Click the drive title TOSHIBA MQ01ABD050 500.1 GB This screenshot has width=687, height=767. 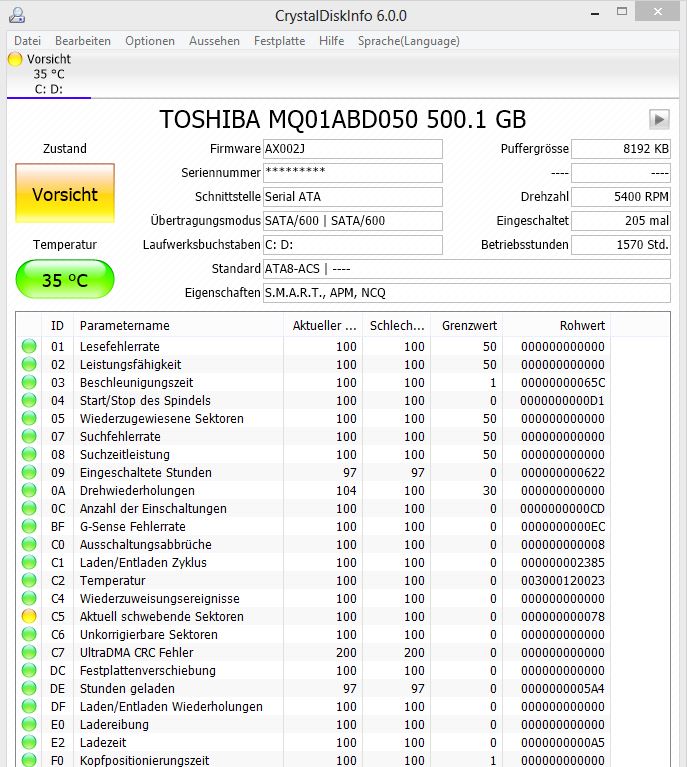click(x=343, y=119)
